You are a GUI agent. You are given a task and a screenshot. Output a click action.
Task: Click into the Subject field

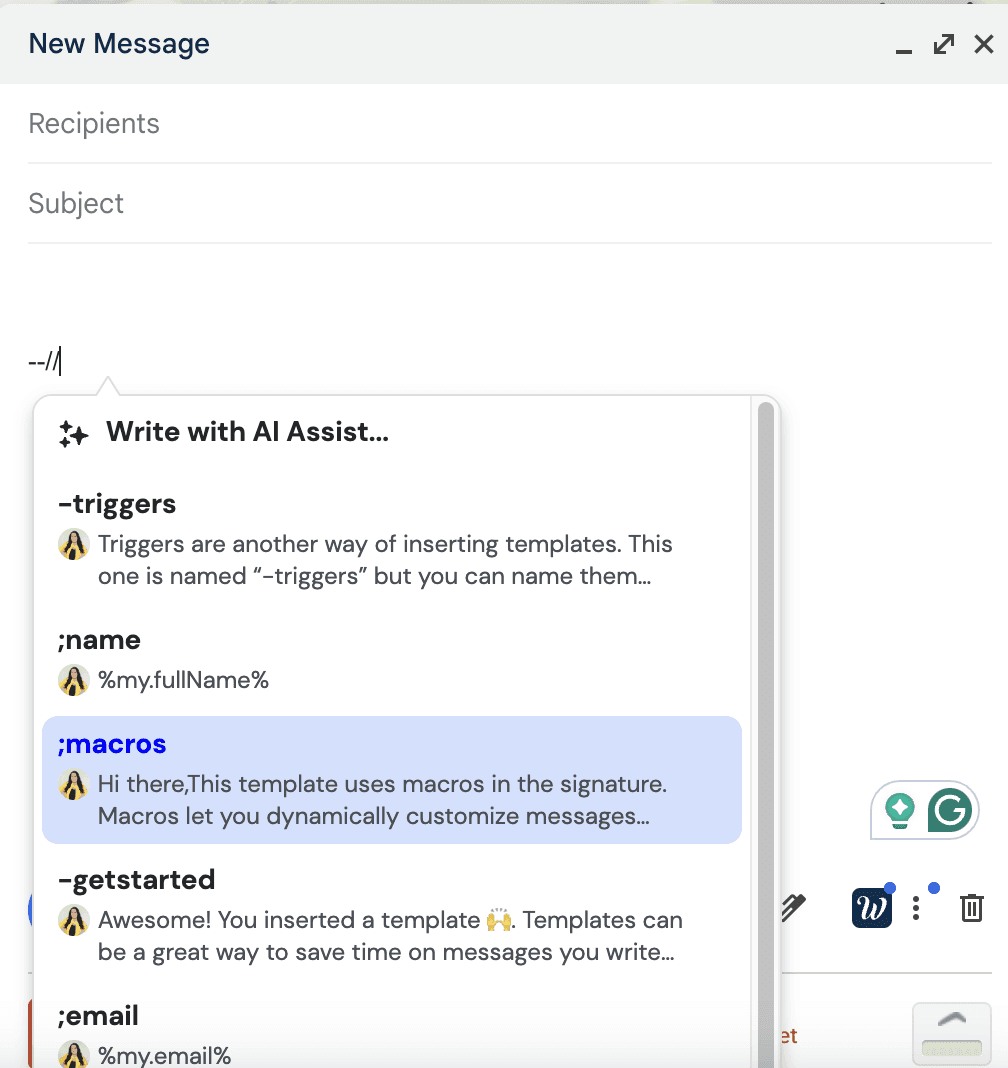[509, 204]
